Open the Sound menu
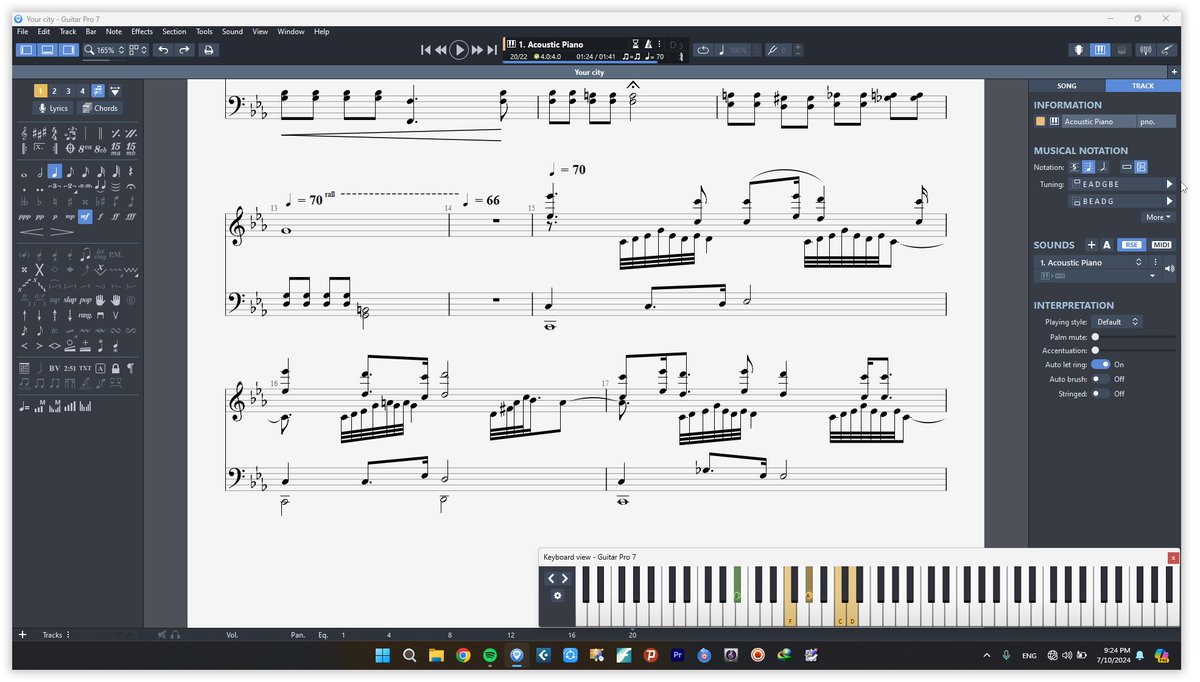The height and width of the screenshot is (682, 1200). coord(232,32)
